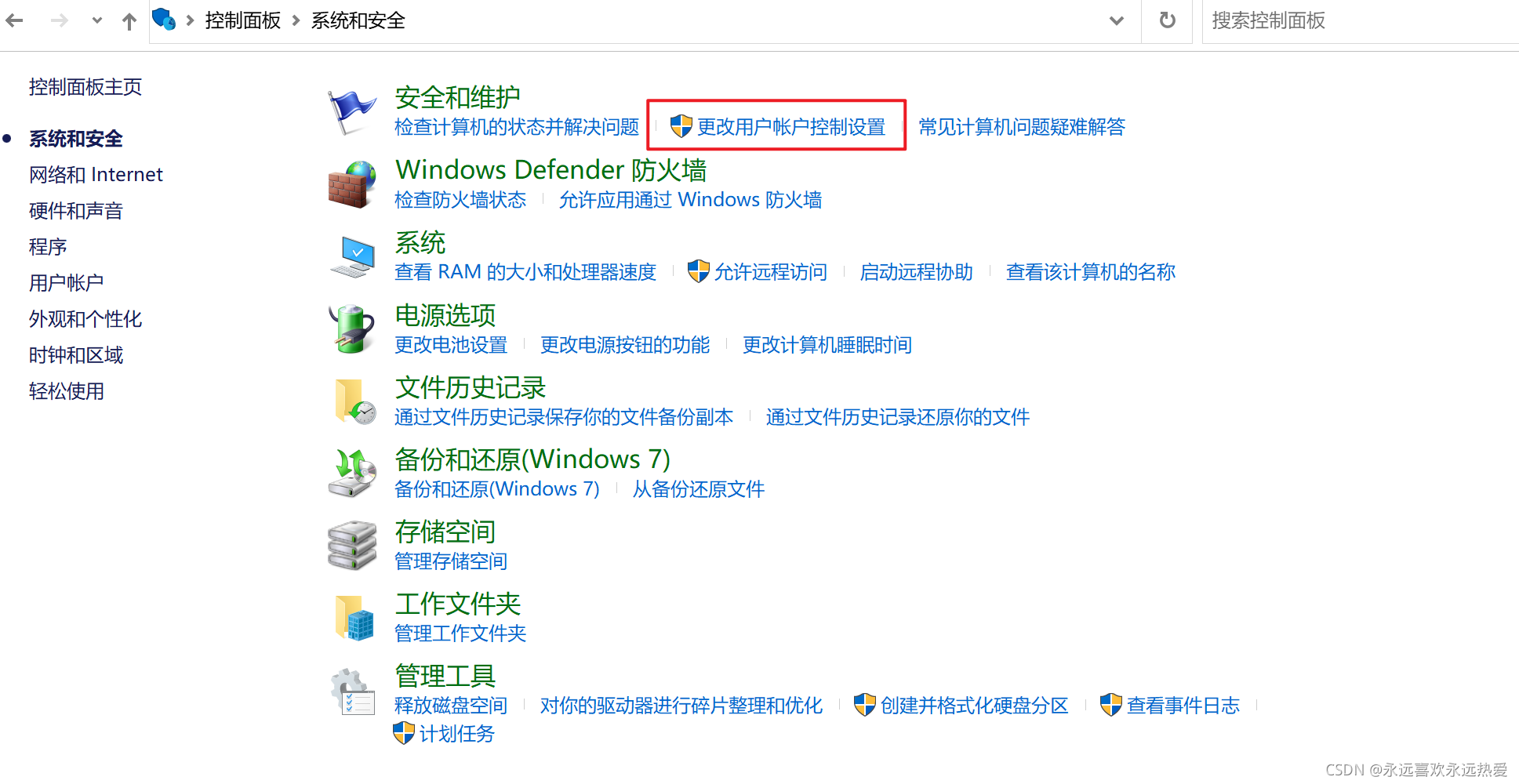1519x784 pixels.
Task: Click the Backup and Restore icon
Action: point(351,474)
